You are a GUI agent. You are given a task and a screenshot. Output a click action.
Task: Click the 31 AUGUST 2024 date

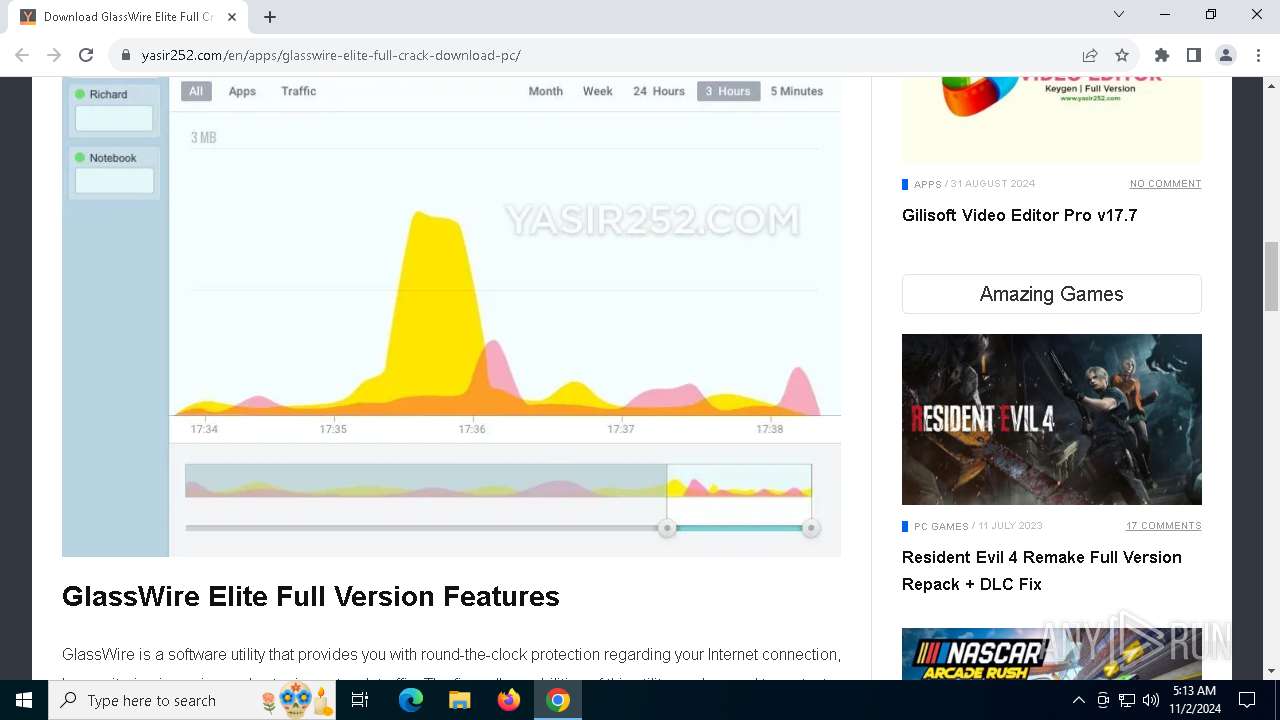pyautogui.click(x=993, y=184)
